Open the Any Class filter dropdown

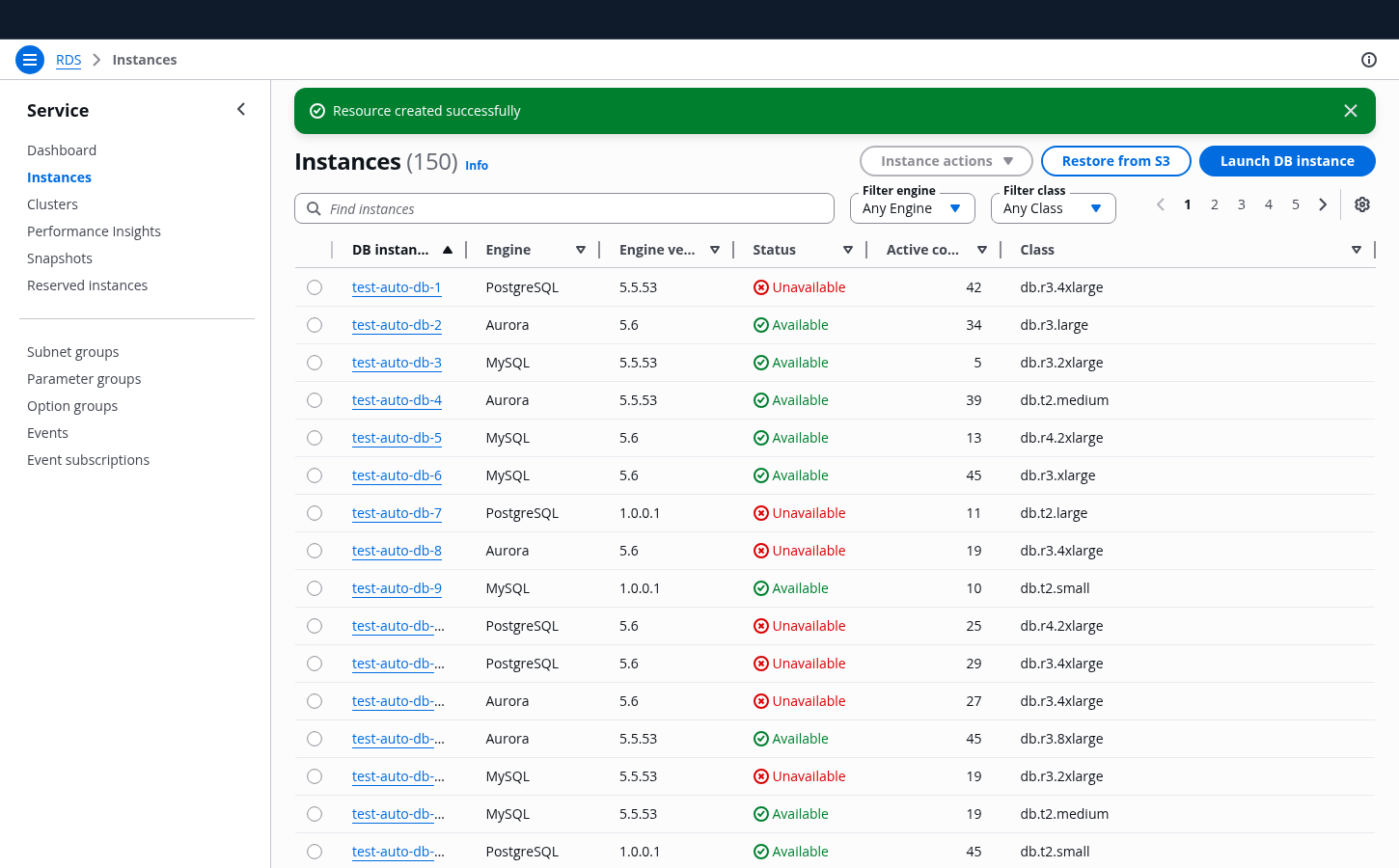(1054, 208)
